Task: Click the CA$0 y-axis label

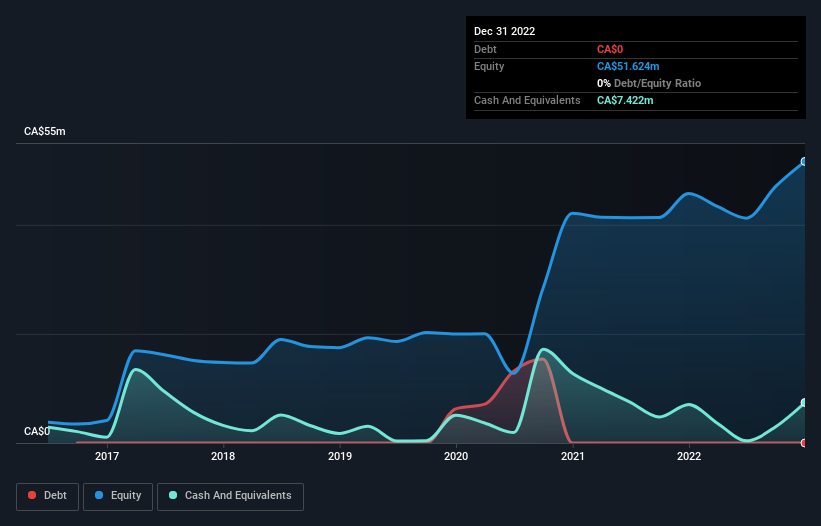Action: pyautogui.click(x=37, y=431)
